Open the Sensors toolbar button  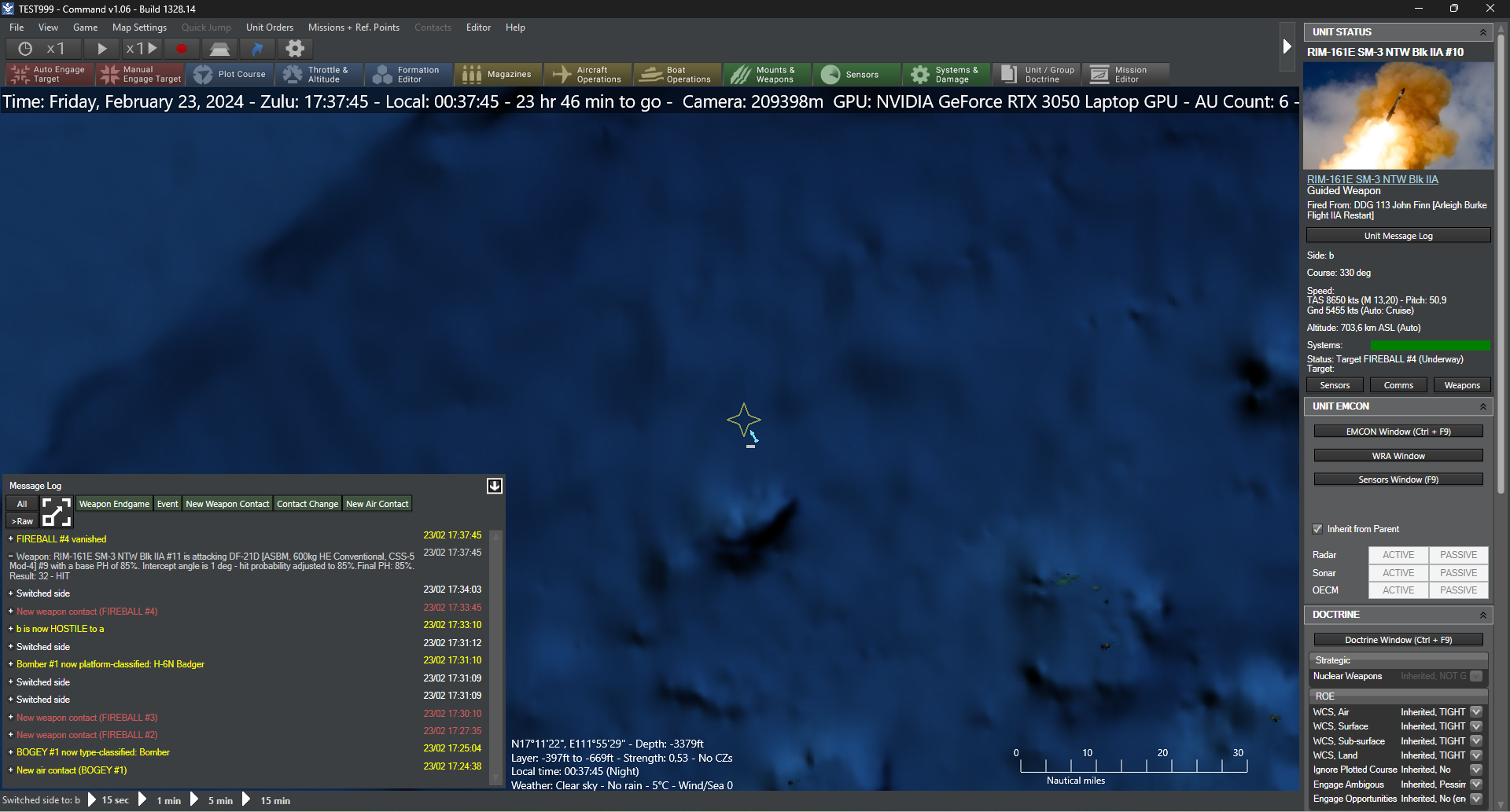click(853, 75)
